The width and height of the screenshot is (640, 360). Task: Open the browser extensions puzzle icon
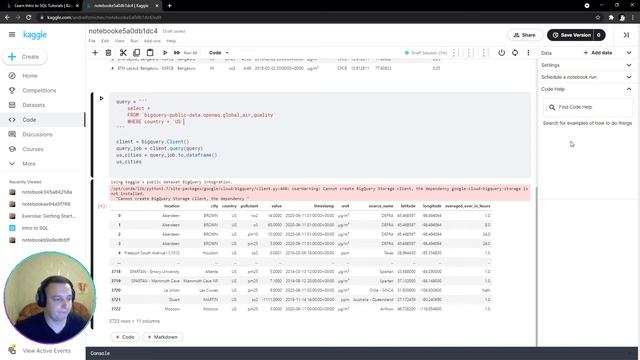coord(611,17)
